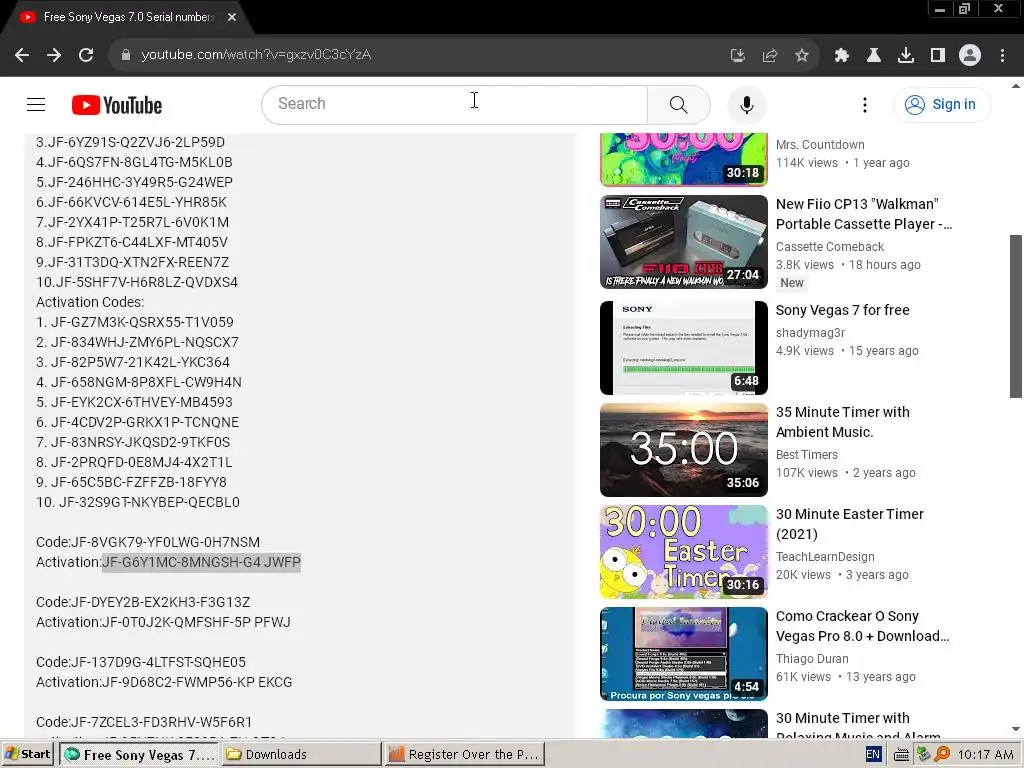Click the Mrs. Countdown channel name
This screenshot has height=768, width=1024.
pyautogui.click(x=820, y=145)
